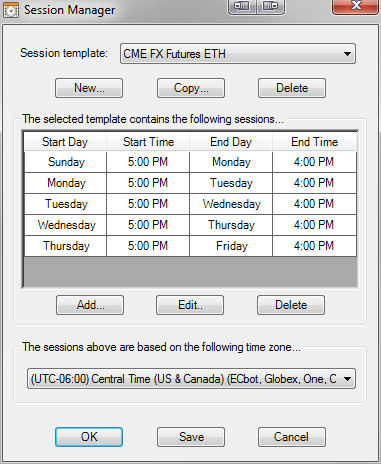
Task: Delete the selected session row
Action: [x=291, y=305]
